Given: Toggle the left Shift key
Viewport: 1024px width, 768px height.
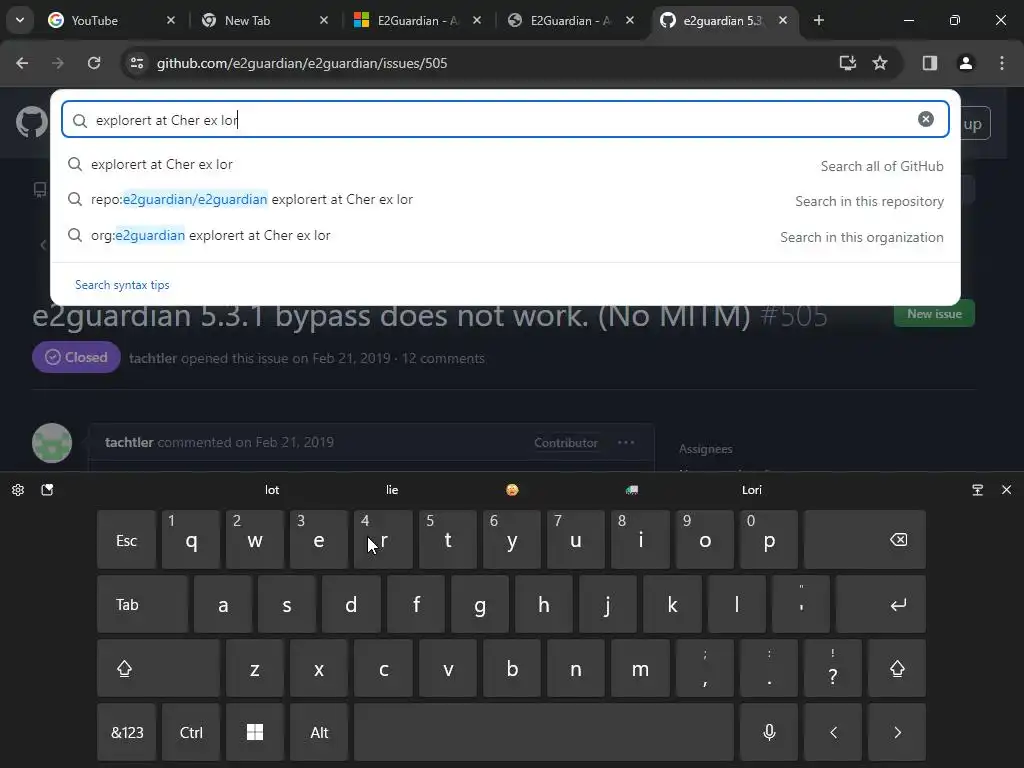Looking at the screenshot, I should 158,668.
